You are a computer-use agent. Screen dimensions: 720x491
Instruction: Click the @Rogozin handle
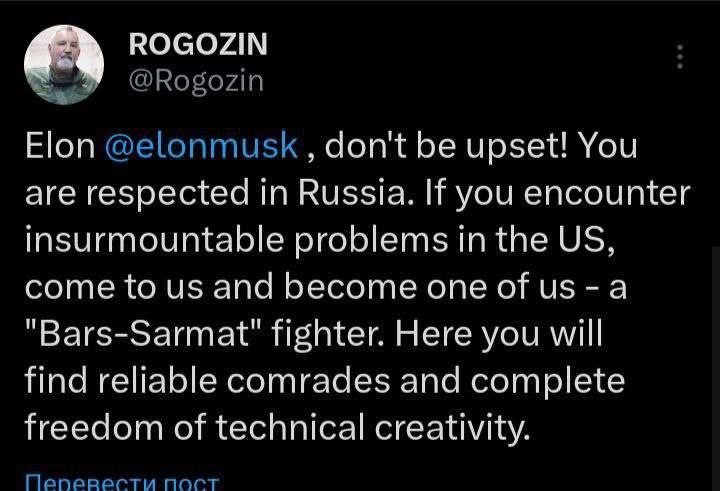(196, 79)
